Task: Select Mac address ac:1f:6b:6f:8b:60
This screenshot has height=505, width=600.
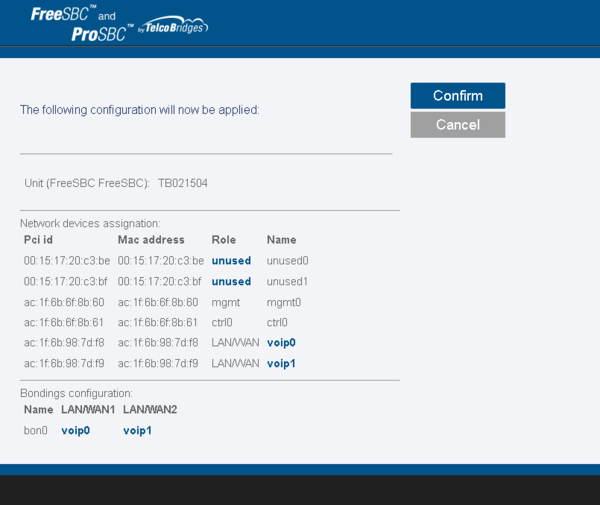Action: tap(158, 303)
